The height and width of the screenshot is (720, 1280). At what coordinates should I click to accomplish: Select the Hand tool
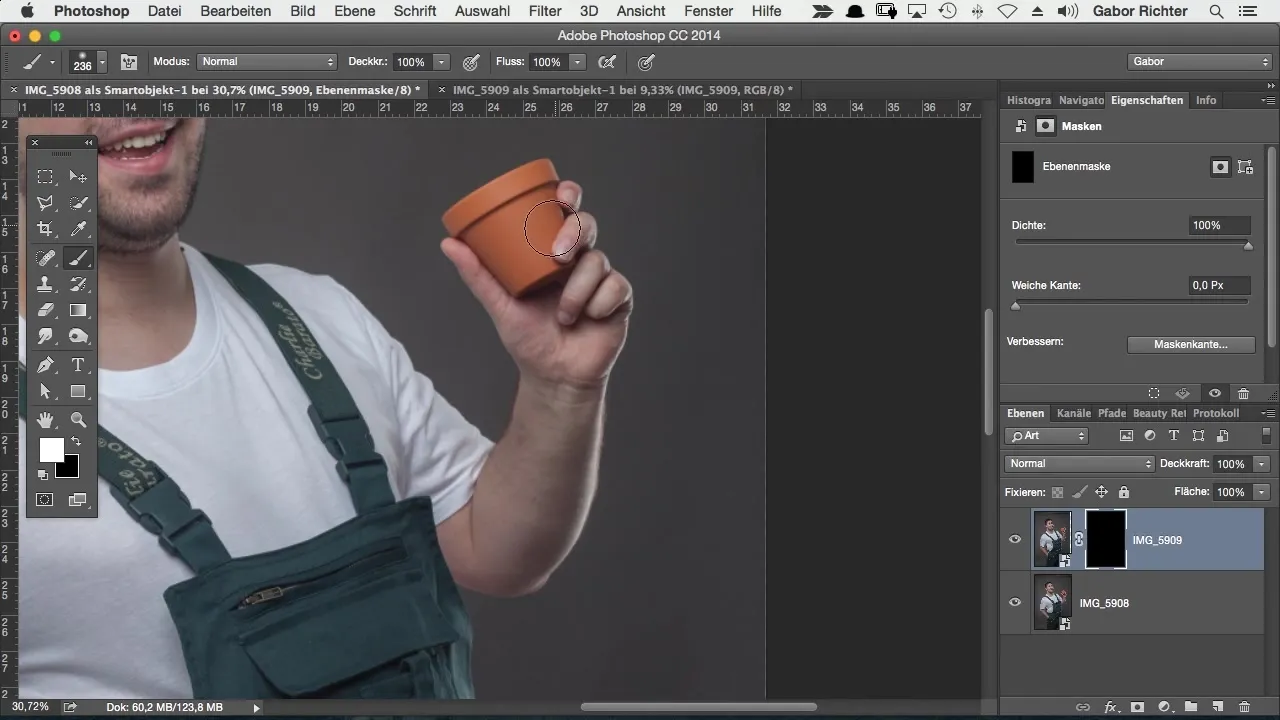tap(46, 420)
